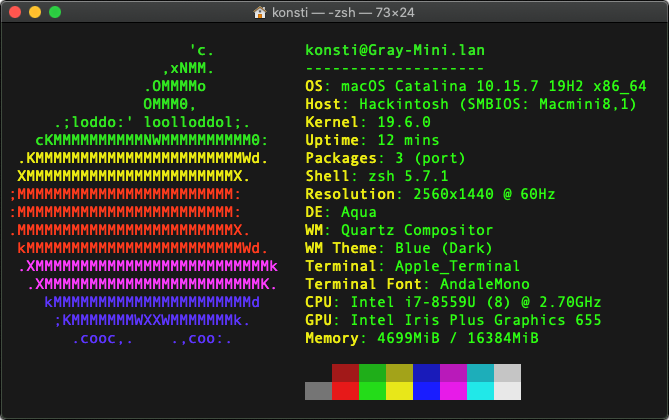Click the green ASCII line starting "cKMMMM"
669x420 pixels.
[x=152, y=140]
